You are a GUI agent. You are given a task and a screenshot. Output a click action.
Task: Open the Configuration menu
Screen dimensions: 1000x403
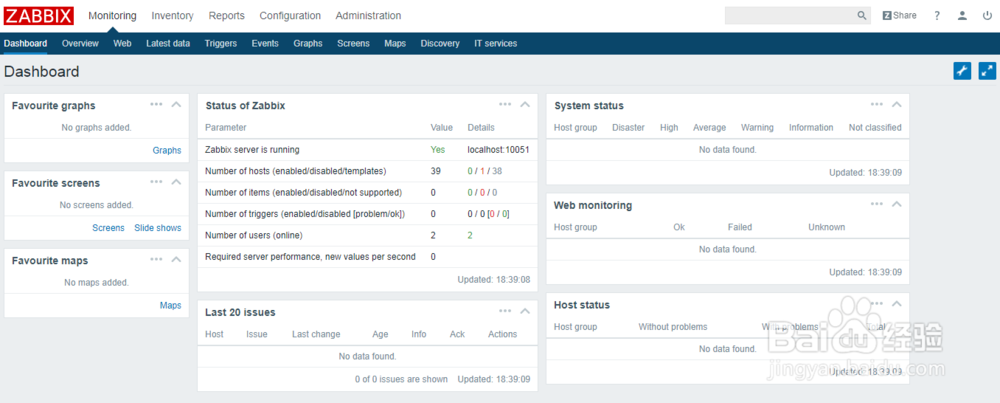tap(290, 16)
